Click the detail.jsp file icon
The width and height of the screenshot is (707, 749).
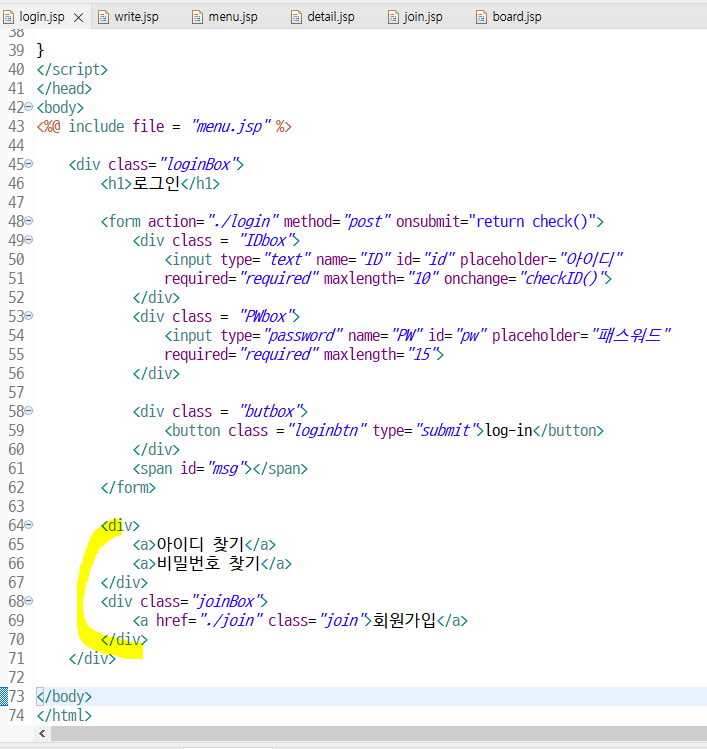(x=296, y=17)
